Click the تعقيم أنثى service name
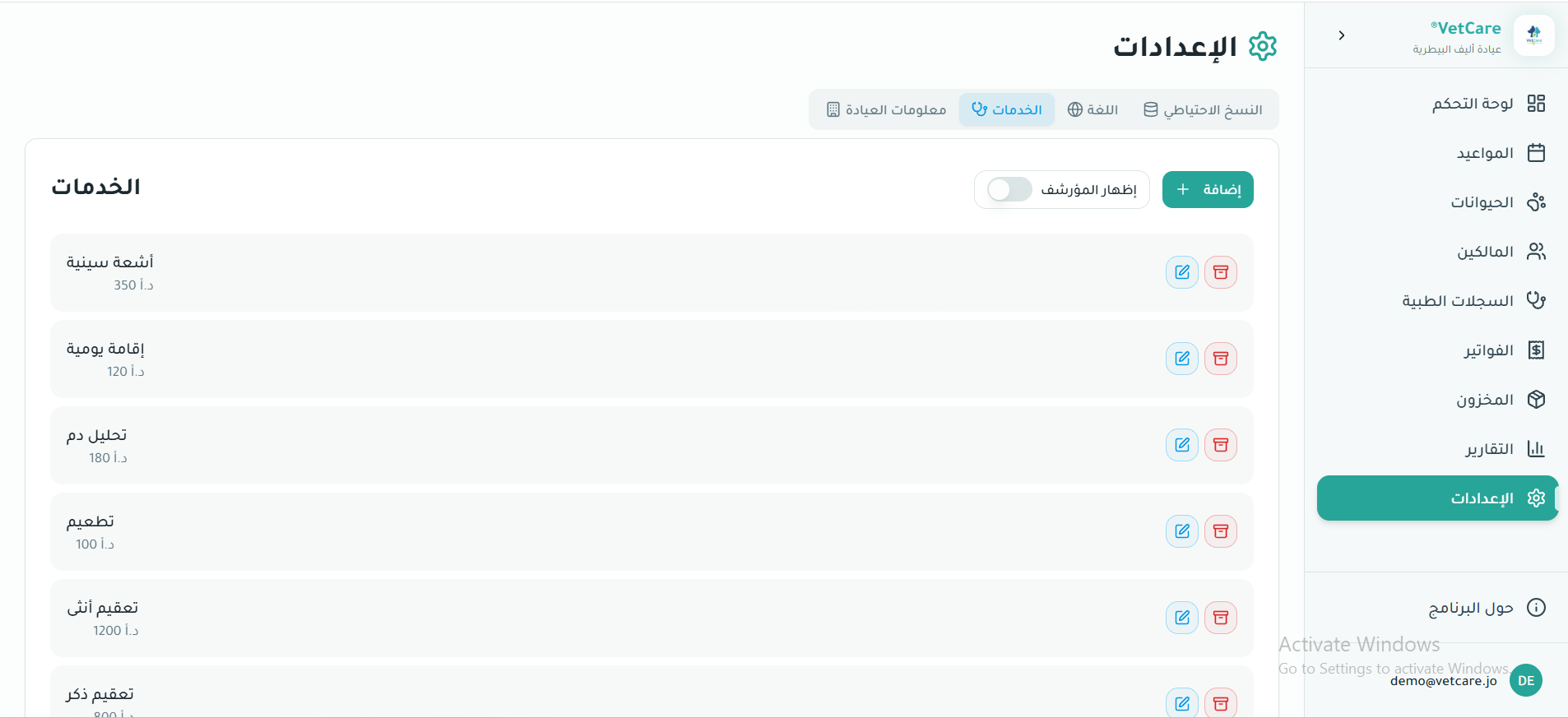Image resolution: width=1568 pixels, height=718 pixels. pos(103,608)
